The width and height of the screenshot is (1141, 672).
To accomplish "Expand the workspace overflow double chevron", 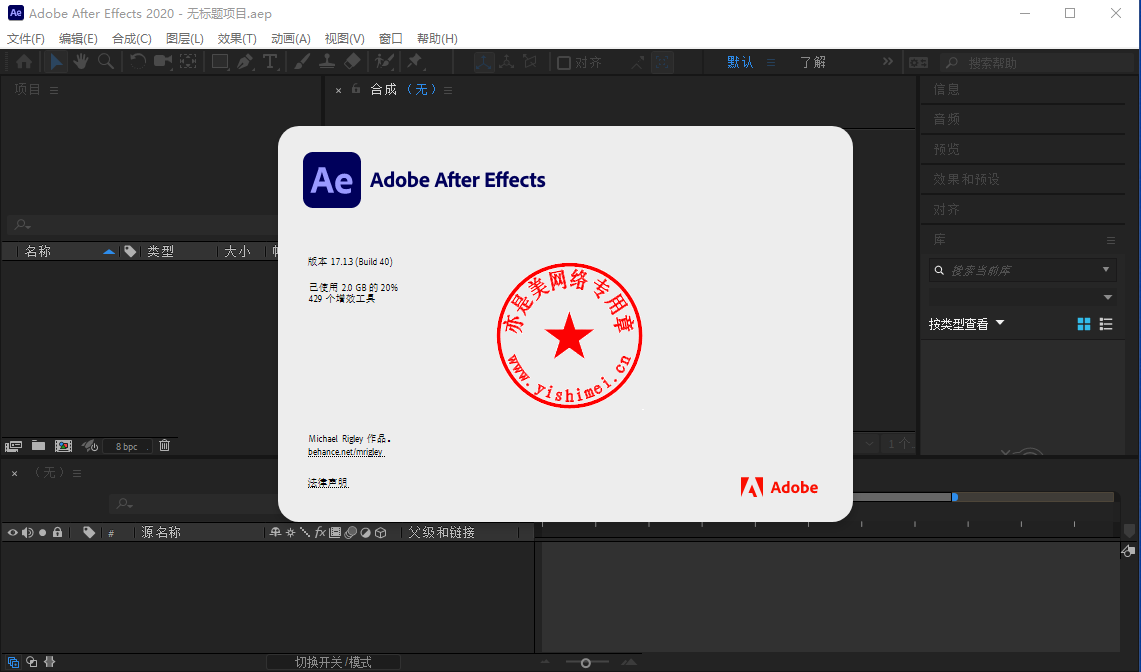I will [888, 62].
